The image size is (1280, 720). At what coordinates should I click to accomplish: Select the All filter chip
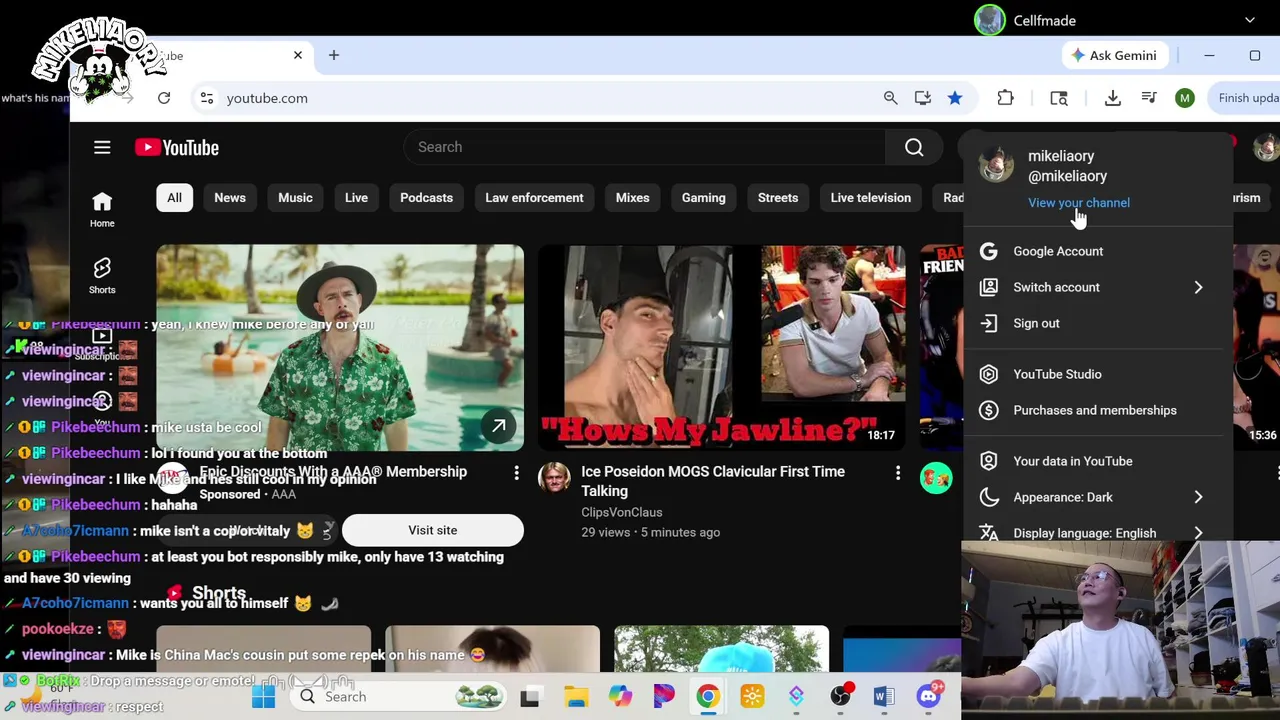click(x=174, y=198)
